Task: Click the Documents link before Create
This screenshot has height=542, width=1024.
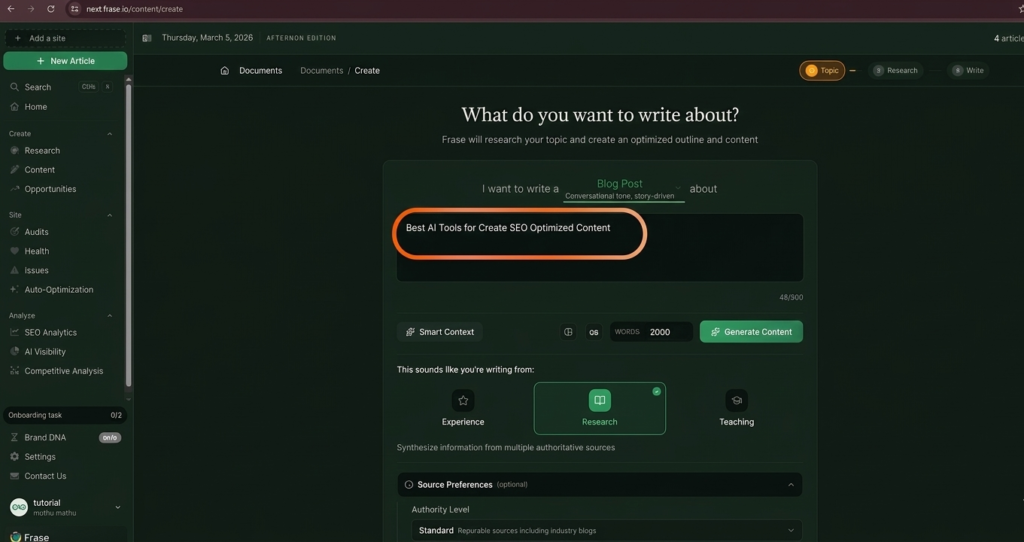Action: (x=321, y=71)
